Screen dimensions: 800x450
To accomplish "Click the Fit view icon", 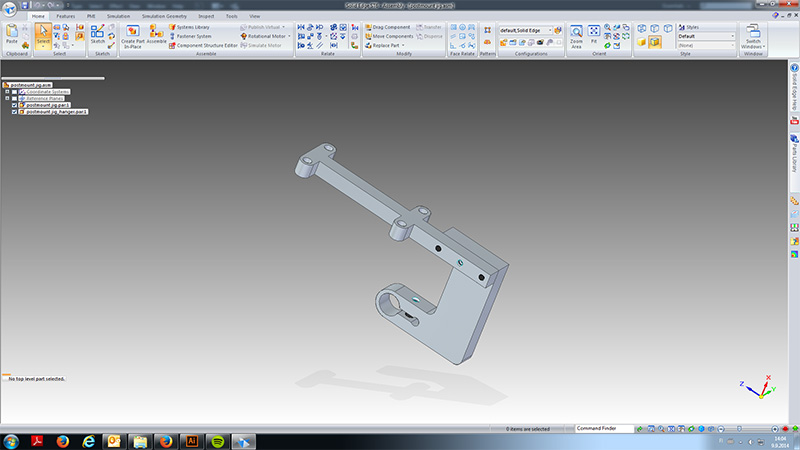I will point(594,34).
